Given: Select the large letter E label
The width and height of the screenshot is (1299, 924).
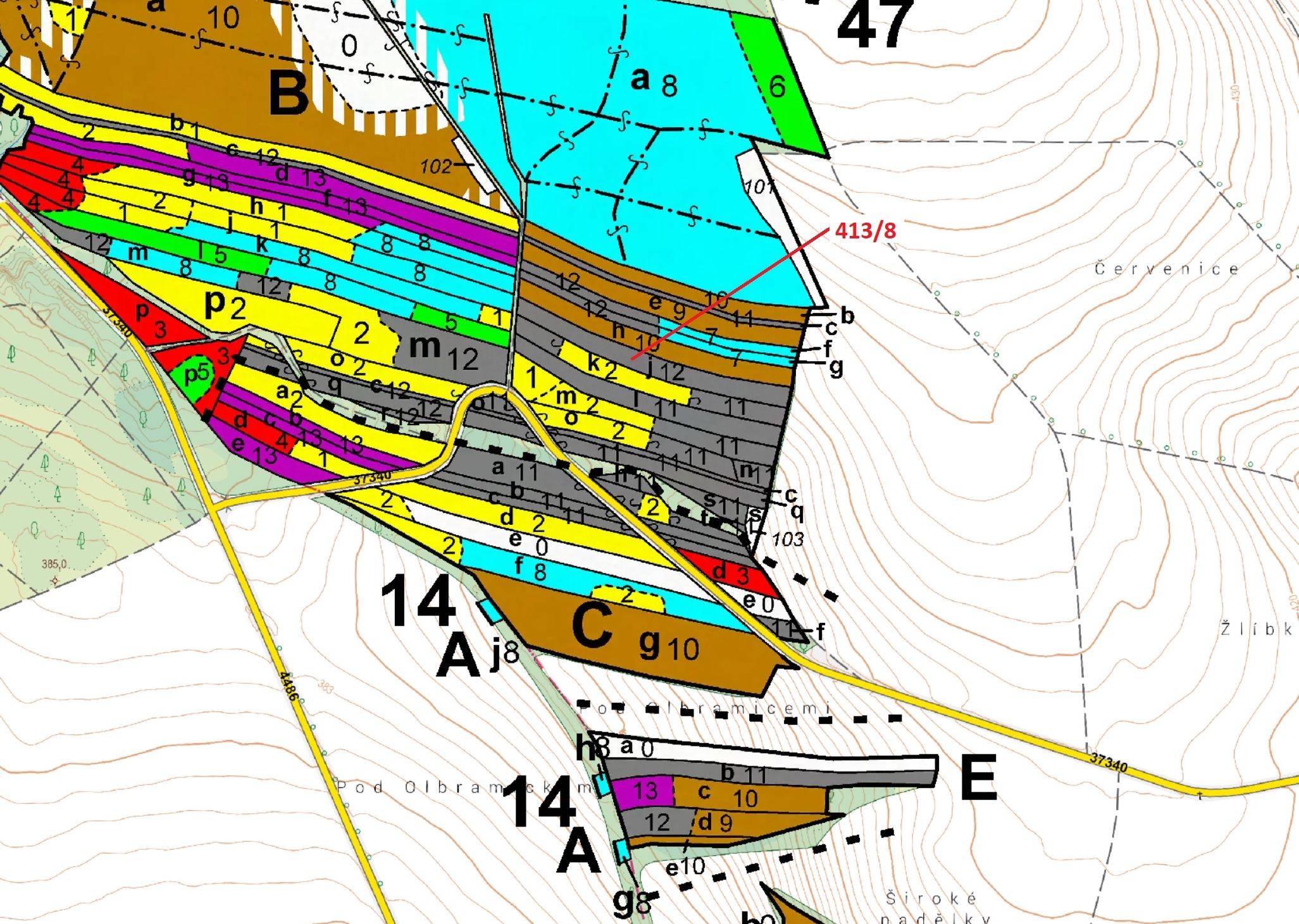Looking at the screenshot, I should (x=978, y=777).
